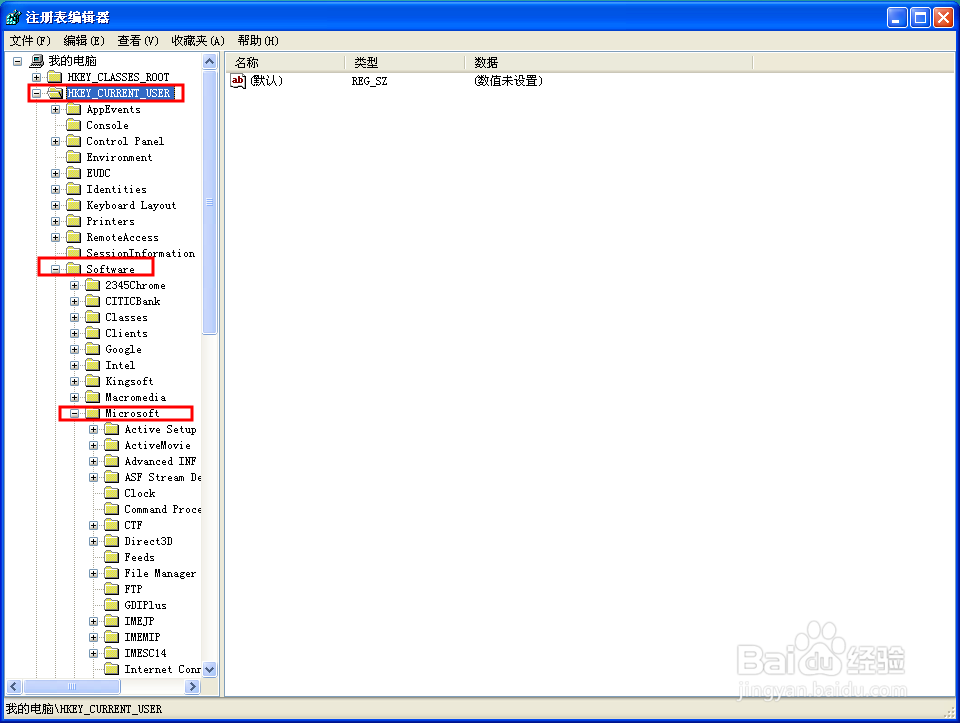
Task: Click the open folder icon of HKEY_CURRENT_USER
Action: 55,93
